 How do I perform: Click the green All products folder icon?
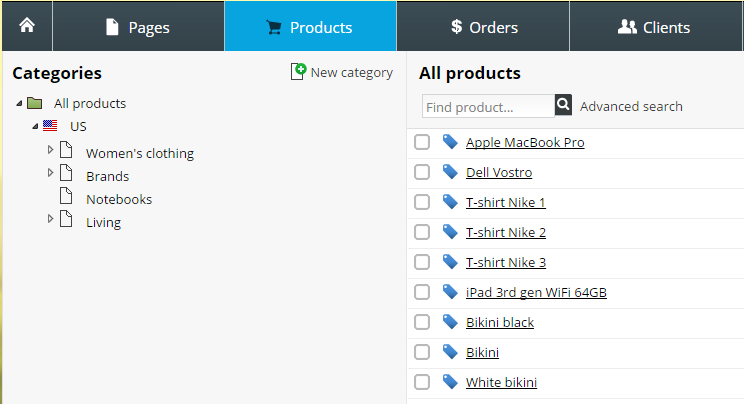click(35, 103)
